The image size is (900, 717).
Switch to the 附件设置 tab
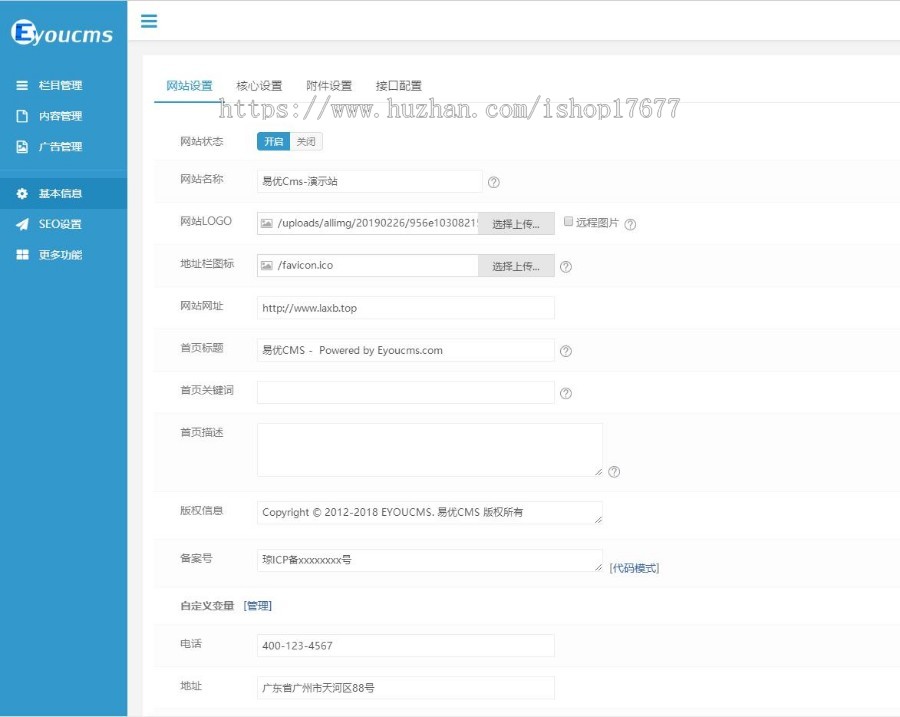329,86
